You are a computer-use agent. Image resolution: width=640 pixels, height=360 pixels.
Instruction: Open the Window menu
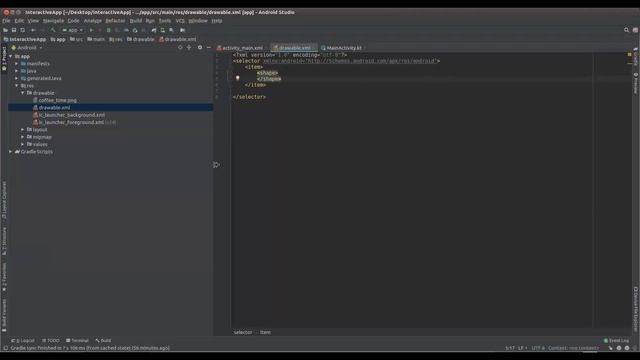(x=198, y=20)
